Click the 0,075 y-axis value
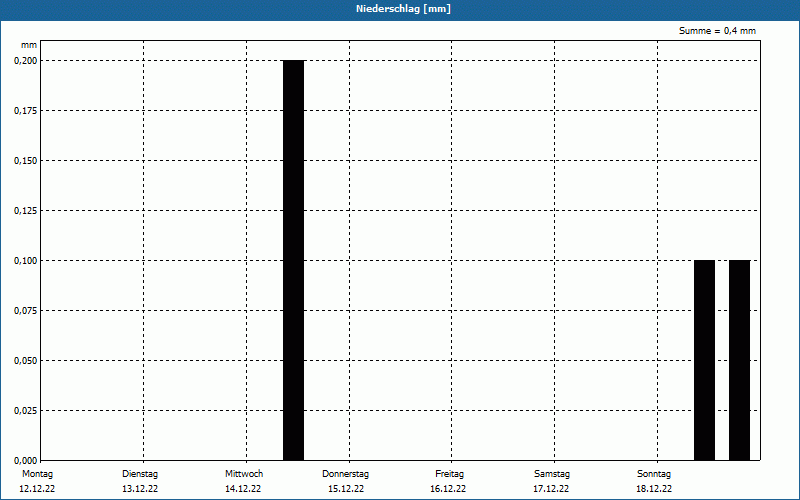The width and height of the screenshot is (800, 500). 26,311
